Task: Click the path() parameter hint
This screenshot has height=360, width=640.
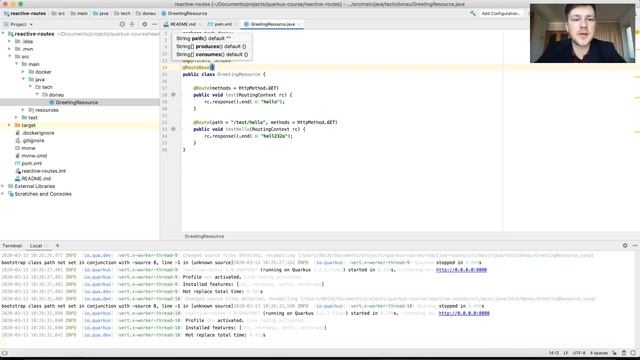Action: (x=203, y=38)
